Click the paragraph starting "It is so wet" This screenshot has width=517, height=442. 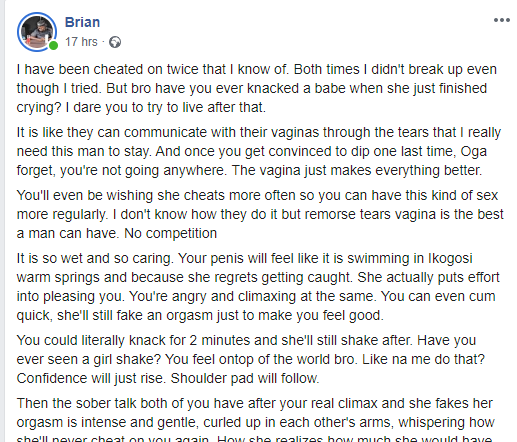[x=258, y=287]
